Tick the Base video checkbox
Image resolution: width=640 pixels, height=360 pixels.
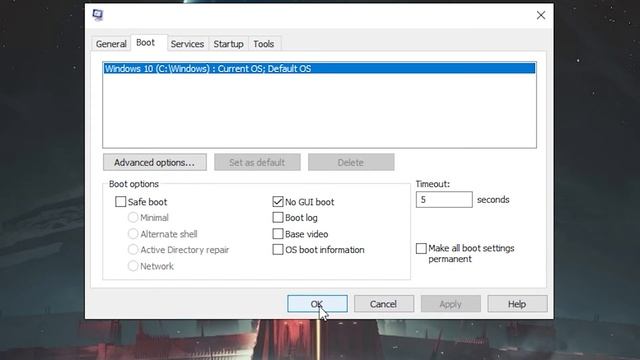[278, 234]
